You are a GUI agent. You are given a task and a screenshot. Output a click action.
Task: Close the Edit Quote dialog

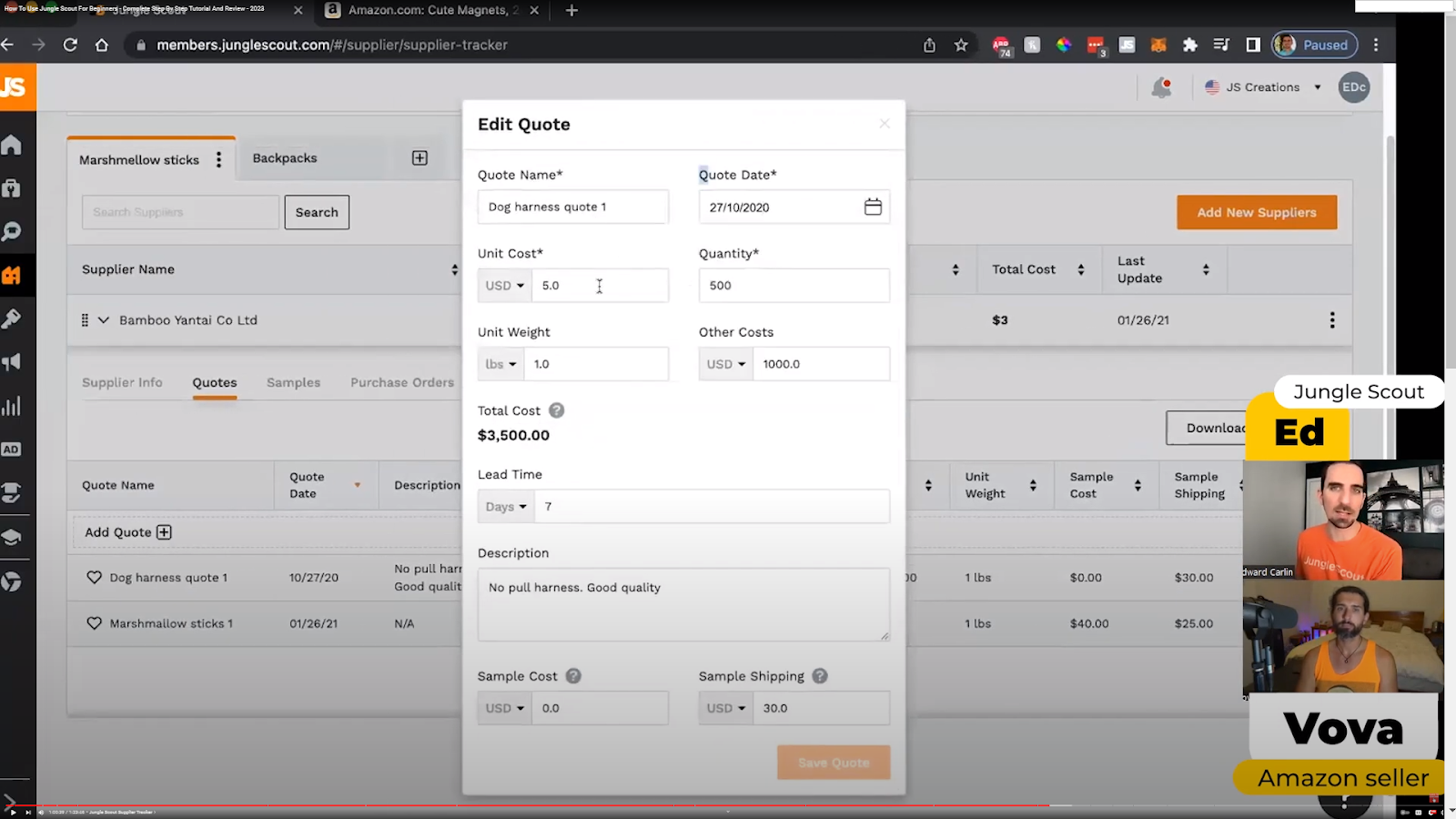click(x=885, y=124)
